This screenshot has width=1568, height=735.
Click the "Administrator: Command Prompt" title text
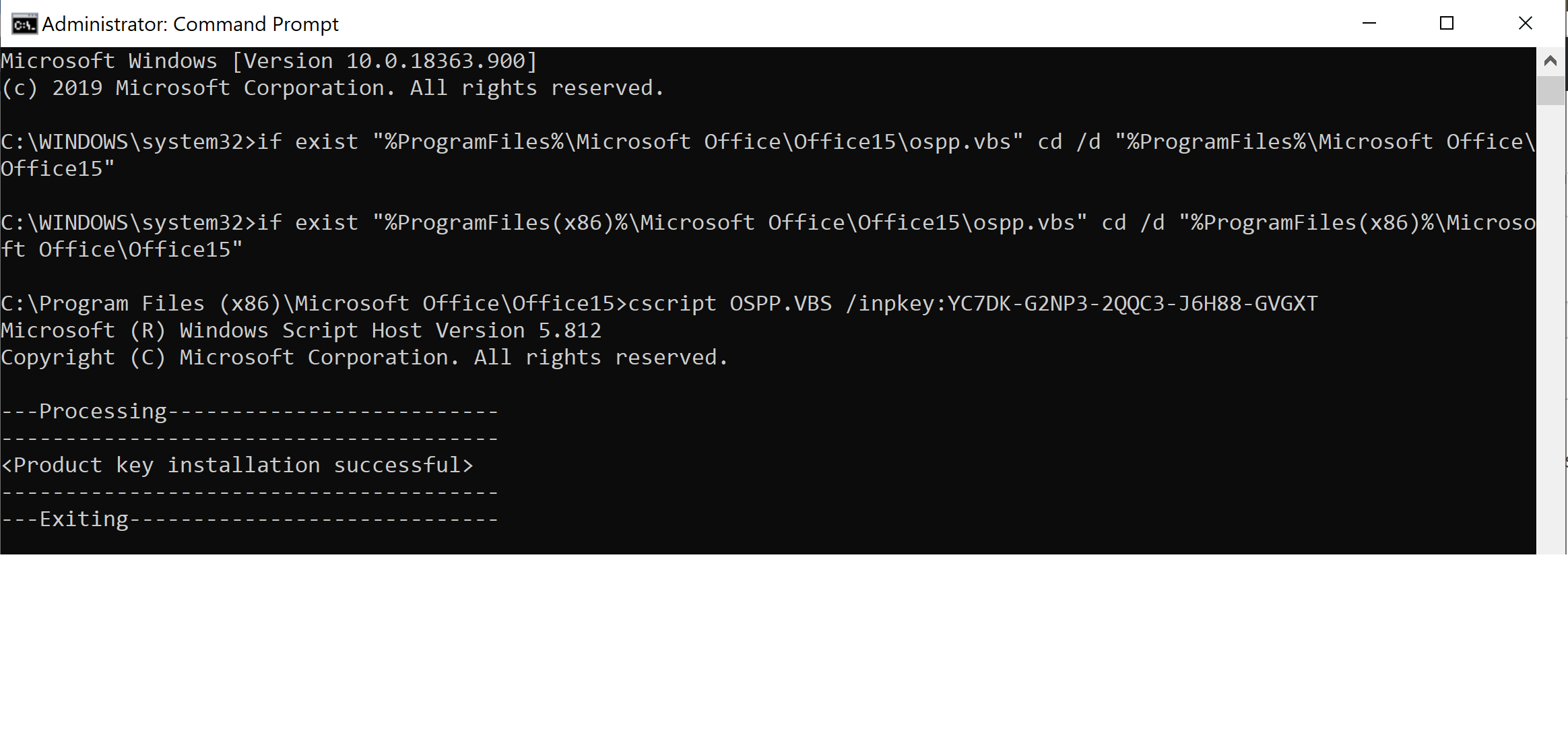click(x=190, y=24)
